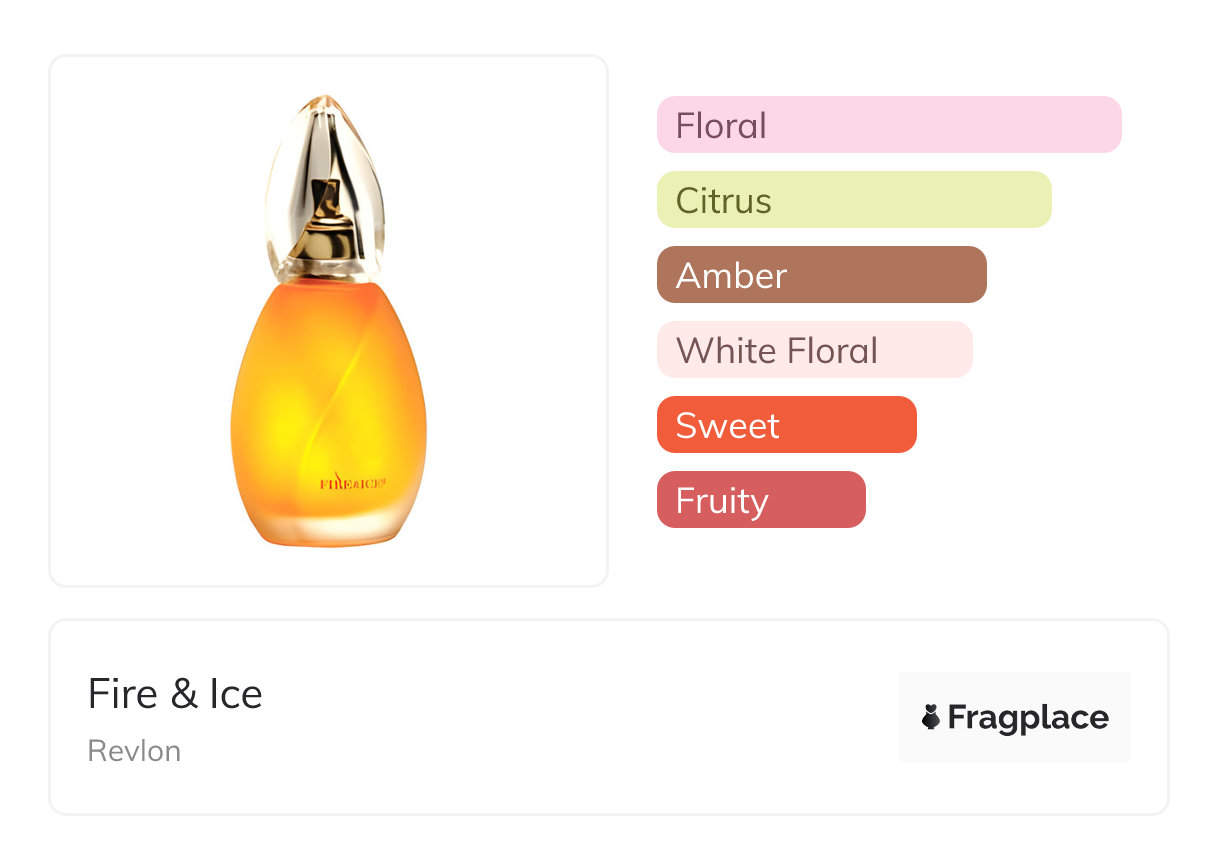Select the orange Sweet accord bar
This screenshot has width=1218, height=864.
click(786, 425)
